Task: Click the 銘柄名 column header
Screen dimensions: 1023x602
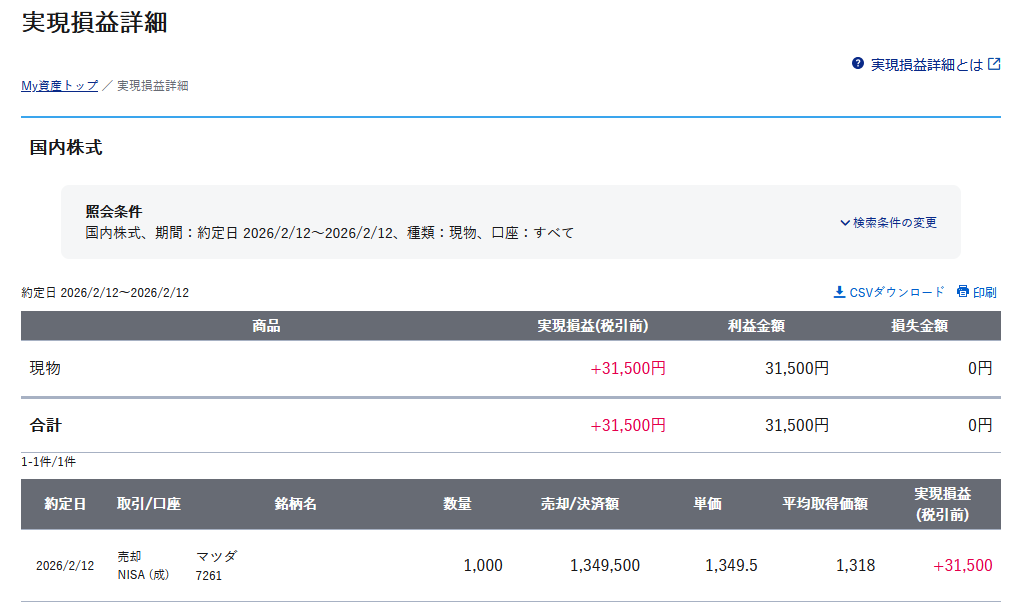Action: pyautogui.click(x=295, y=504)
